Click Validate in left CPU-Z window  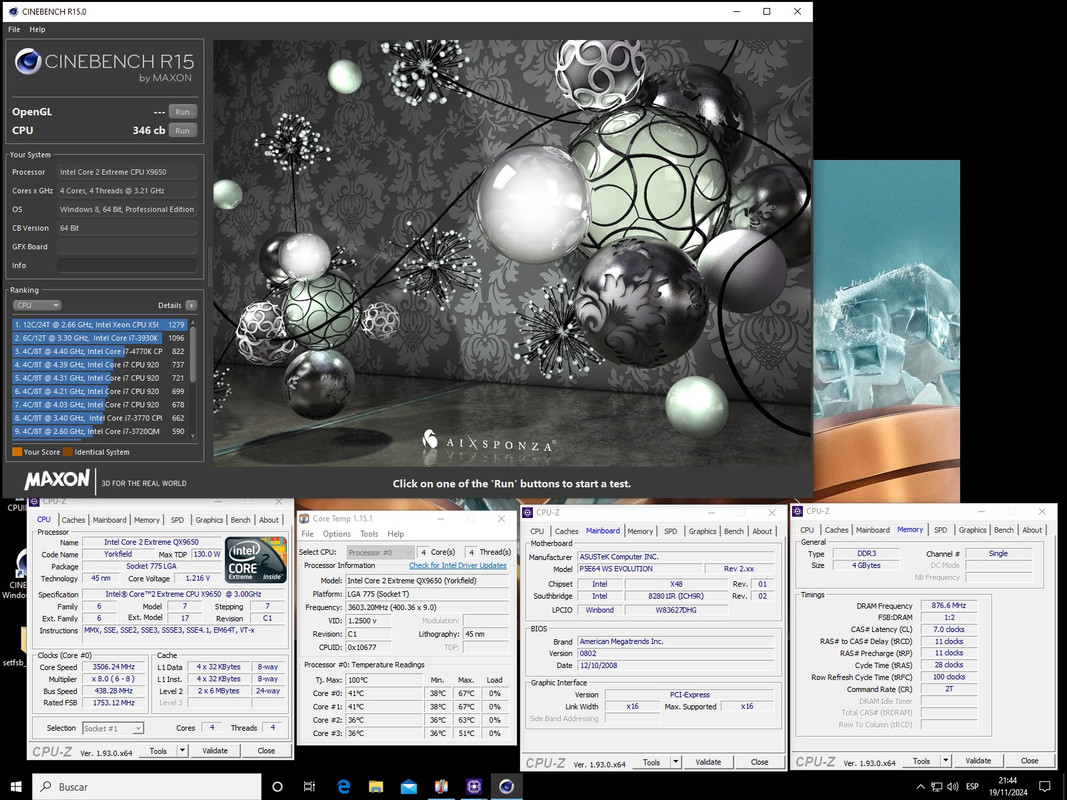point(215,751)
